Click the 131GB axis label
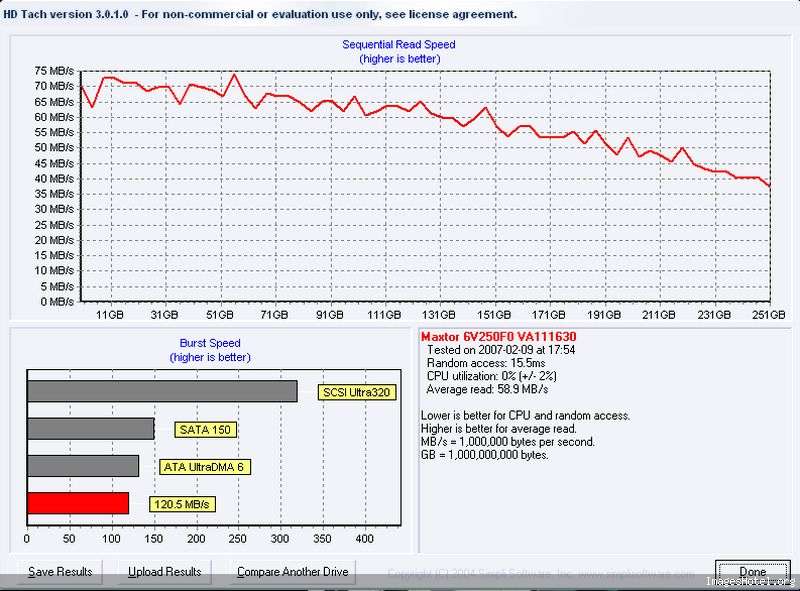Viewport: 800px width, 591px height. click(439, 315)
